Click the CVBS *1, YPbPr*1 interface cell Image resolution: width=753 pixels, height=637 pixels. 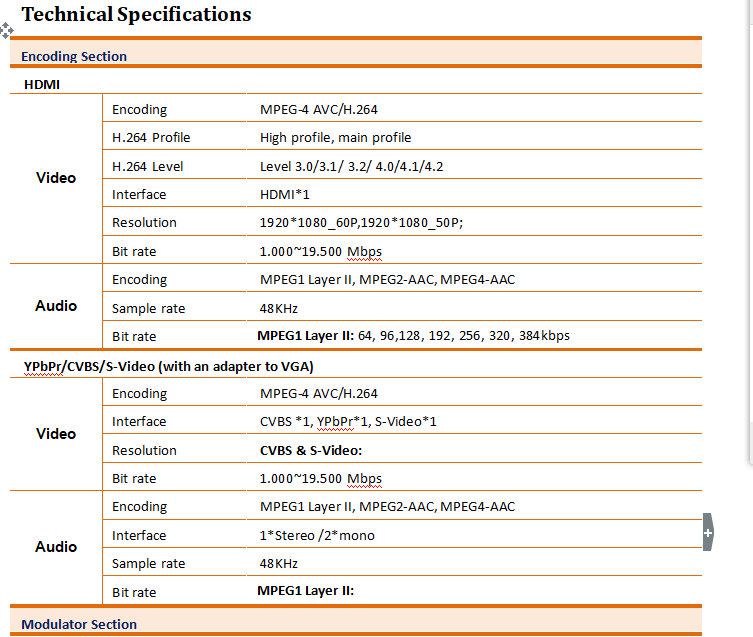348,422
